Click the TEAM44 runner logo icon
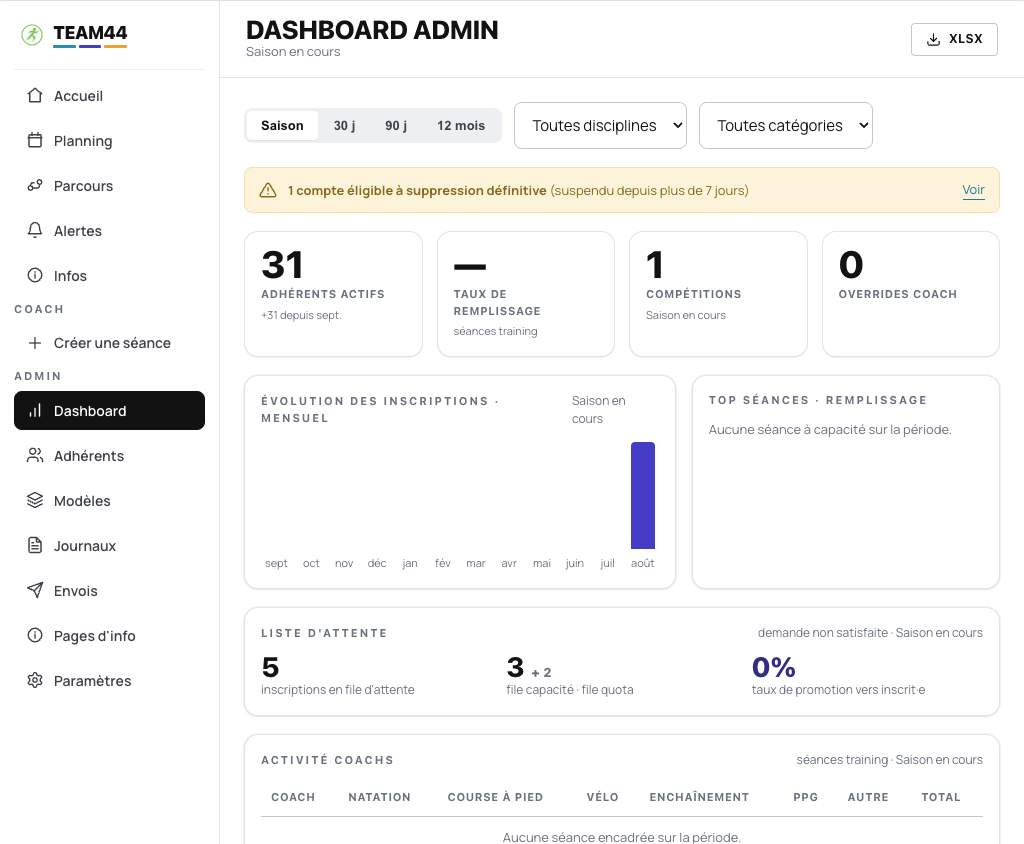 [32, 35]
